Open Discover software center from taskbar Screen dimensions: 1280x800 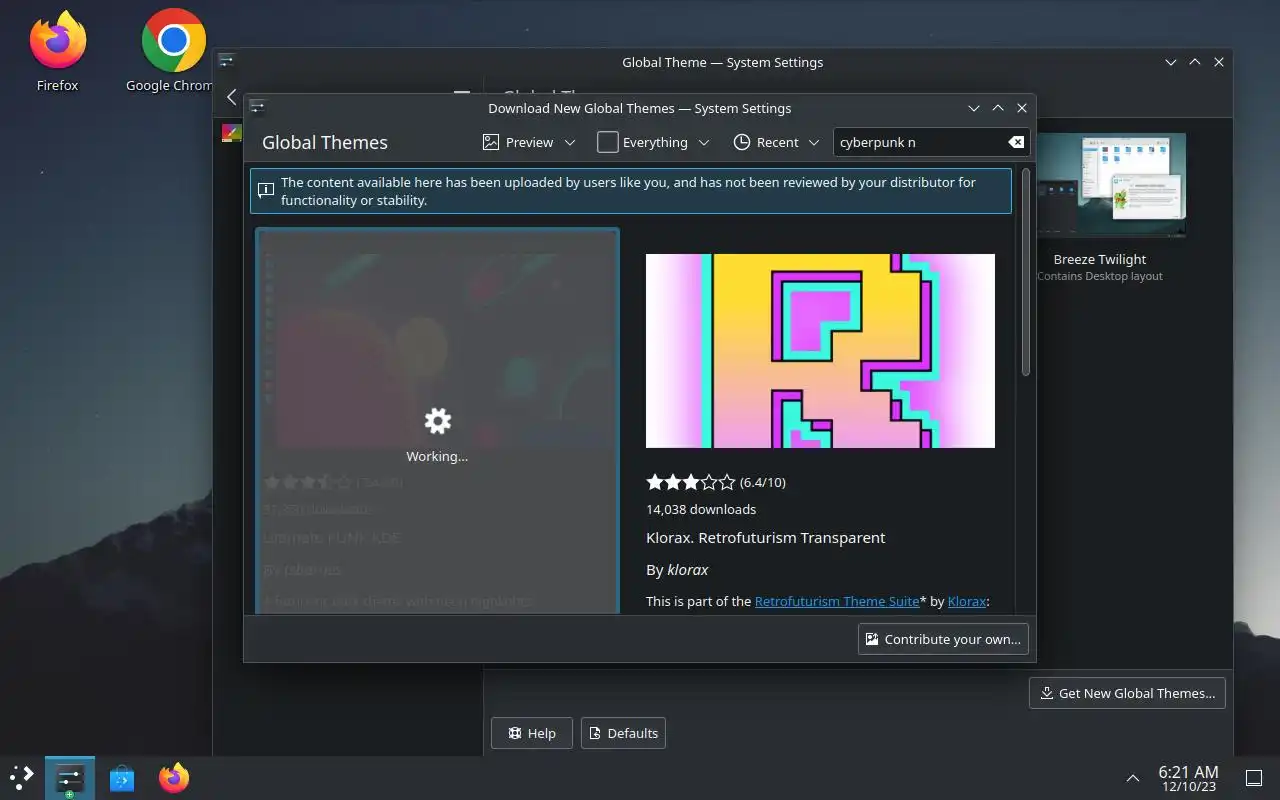click(x=122, y=777)
